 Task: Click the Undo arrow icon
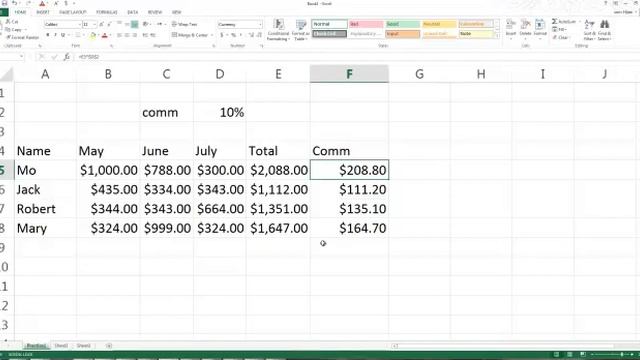(x=15, y=3)
